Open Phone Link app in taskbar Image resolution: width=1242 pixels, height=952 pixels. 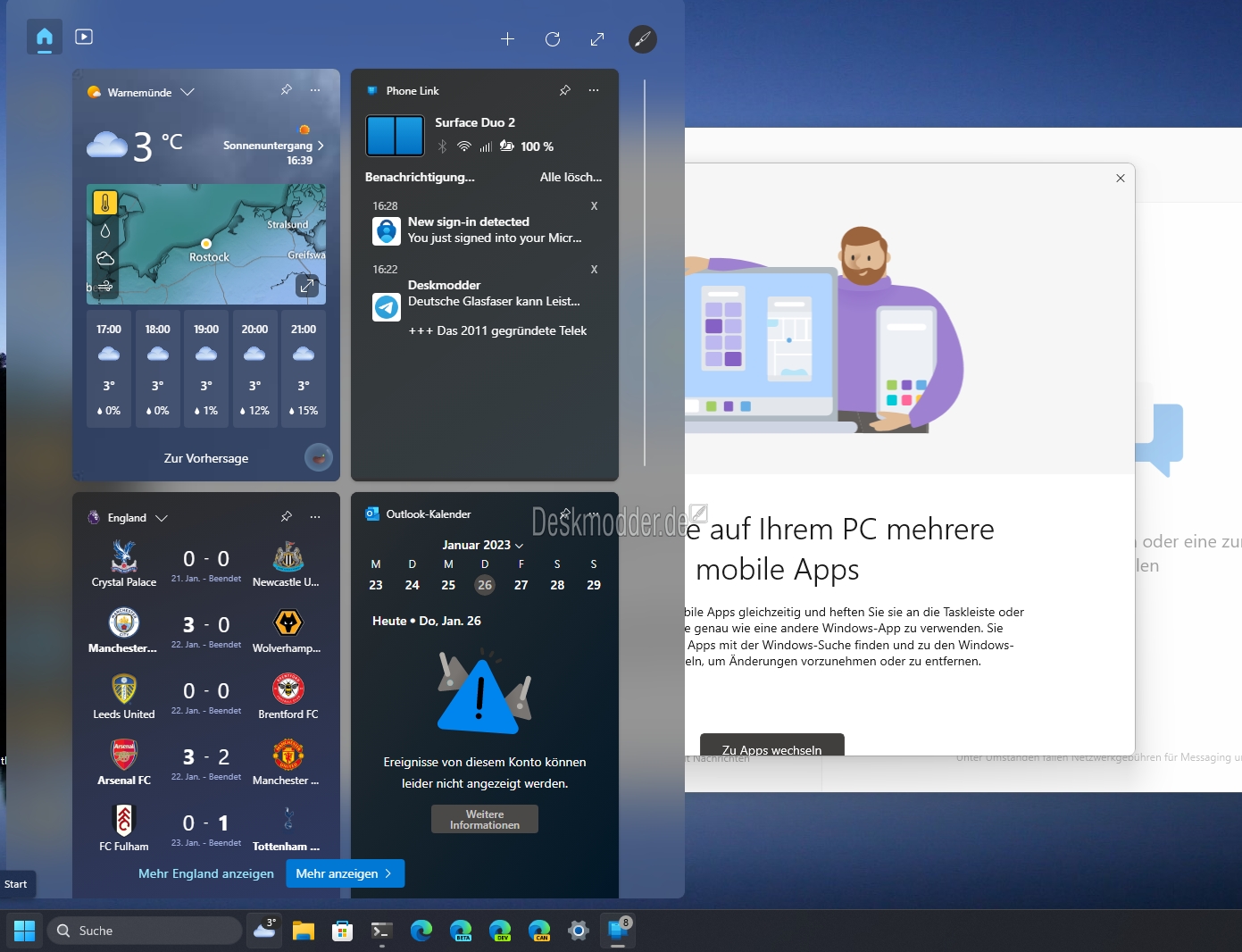point(618,931)
